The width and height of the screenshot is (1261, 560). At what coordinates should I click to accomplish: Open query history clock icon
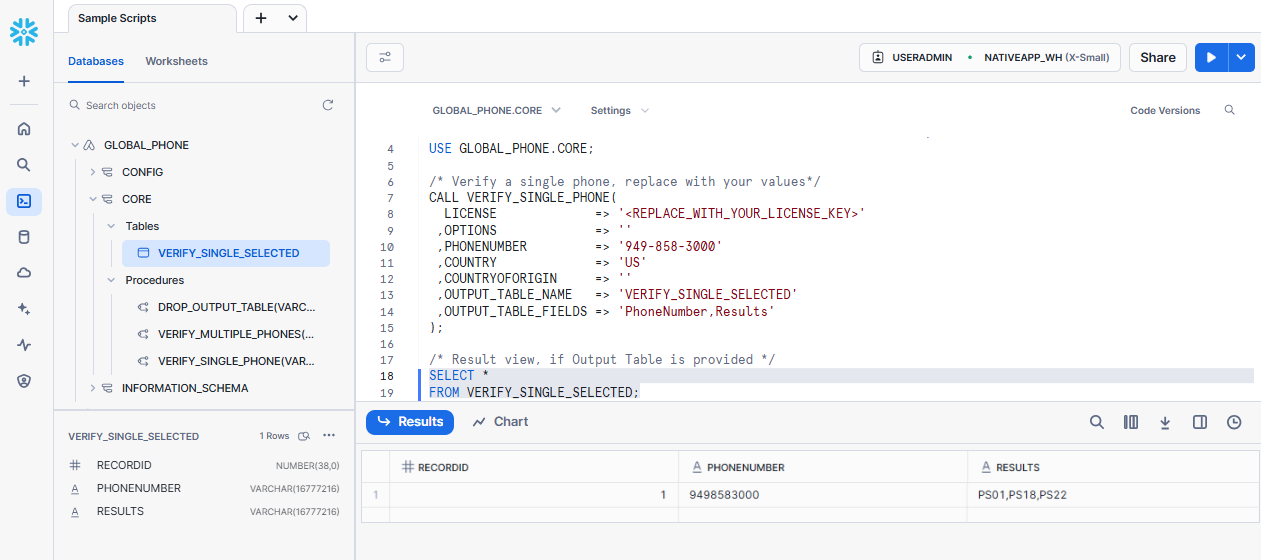click(1234, 422)
